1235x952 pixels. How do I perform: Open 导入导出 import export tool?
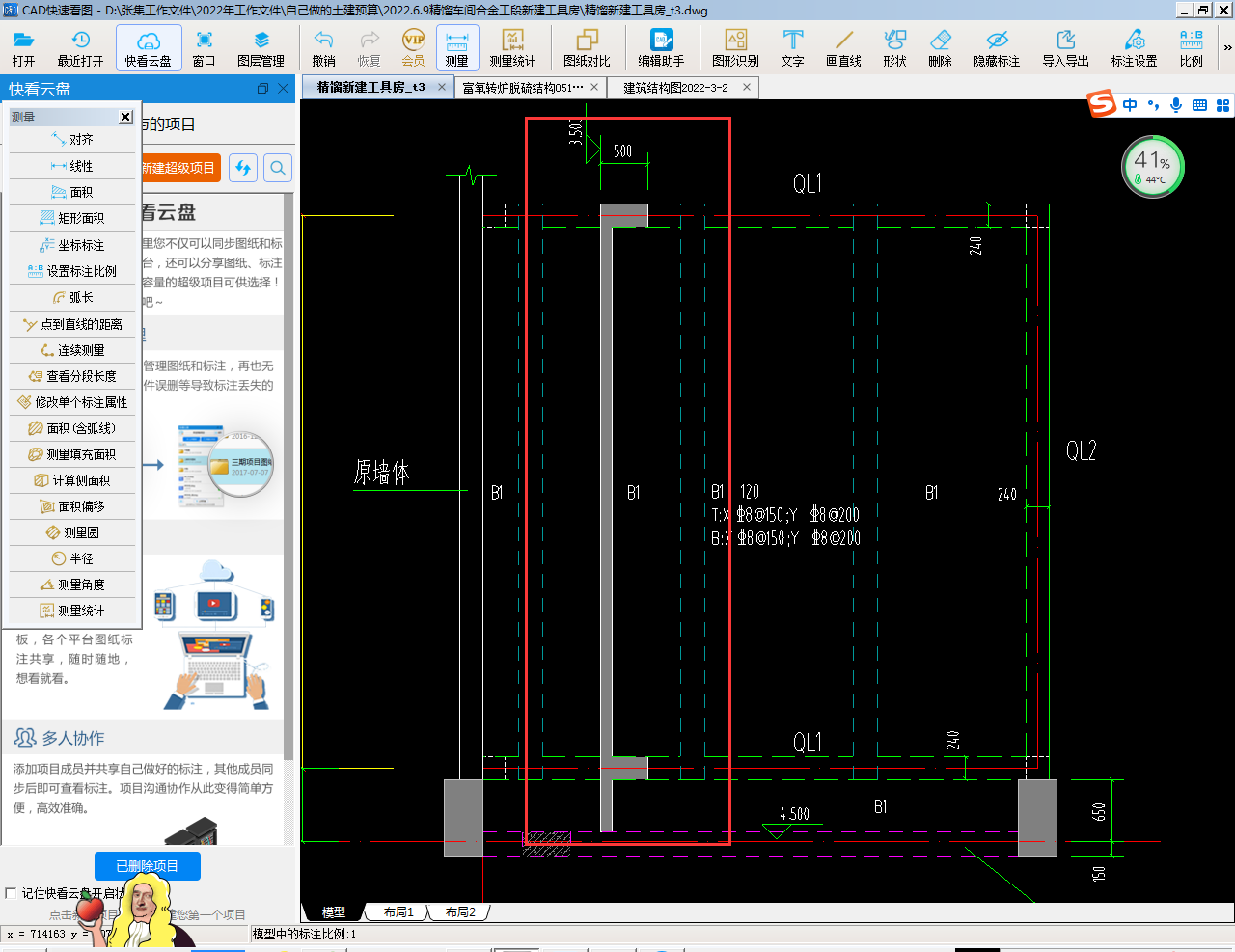[x=1066, y=48]
